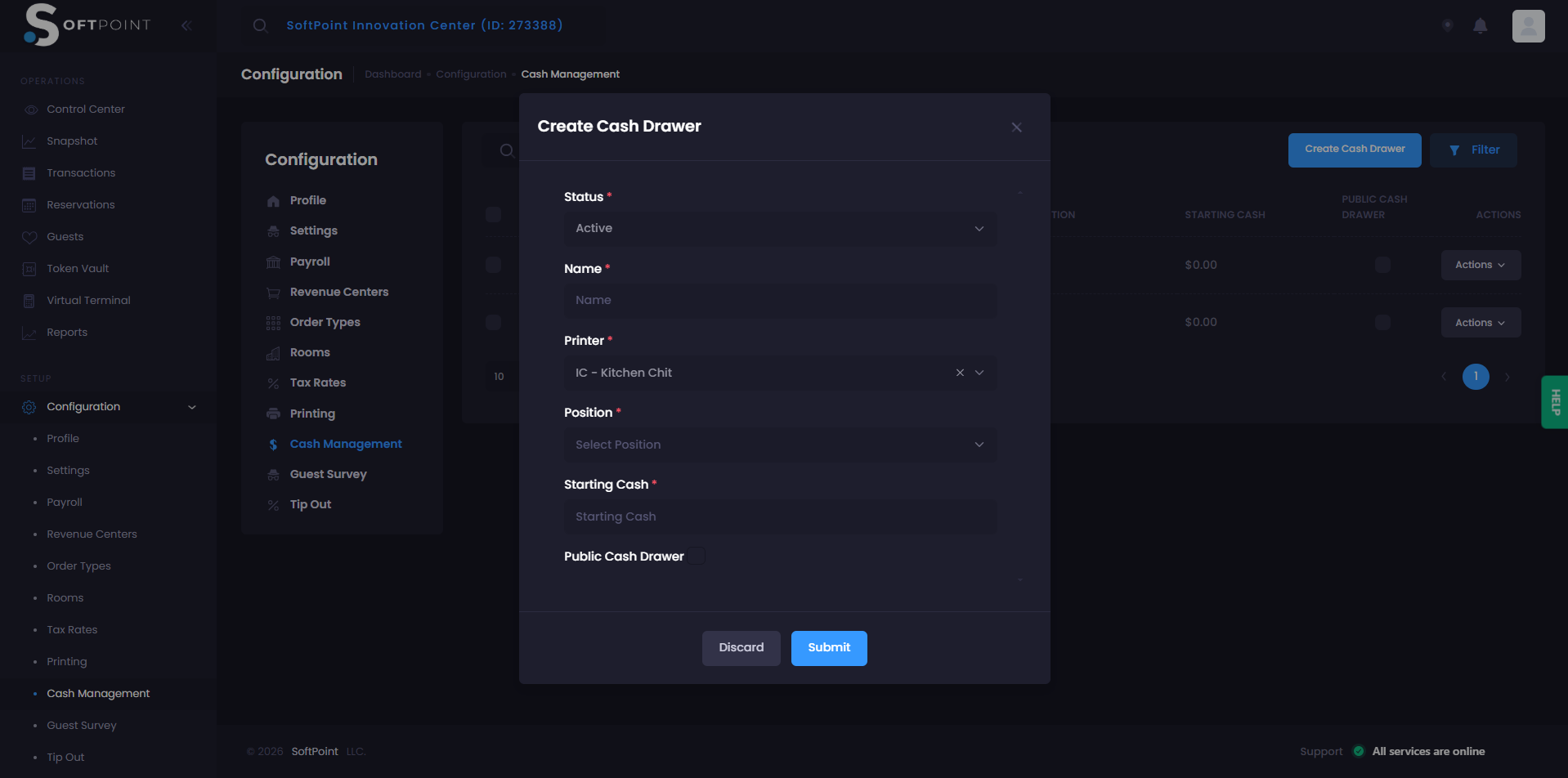The height and width of the screenshot is (778, 1568).
Task: Click the search magnifier icon in header
Action: pos(260,26)
